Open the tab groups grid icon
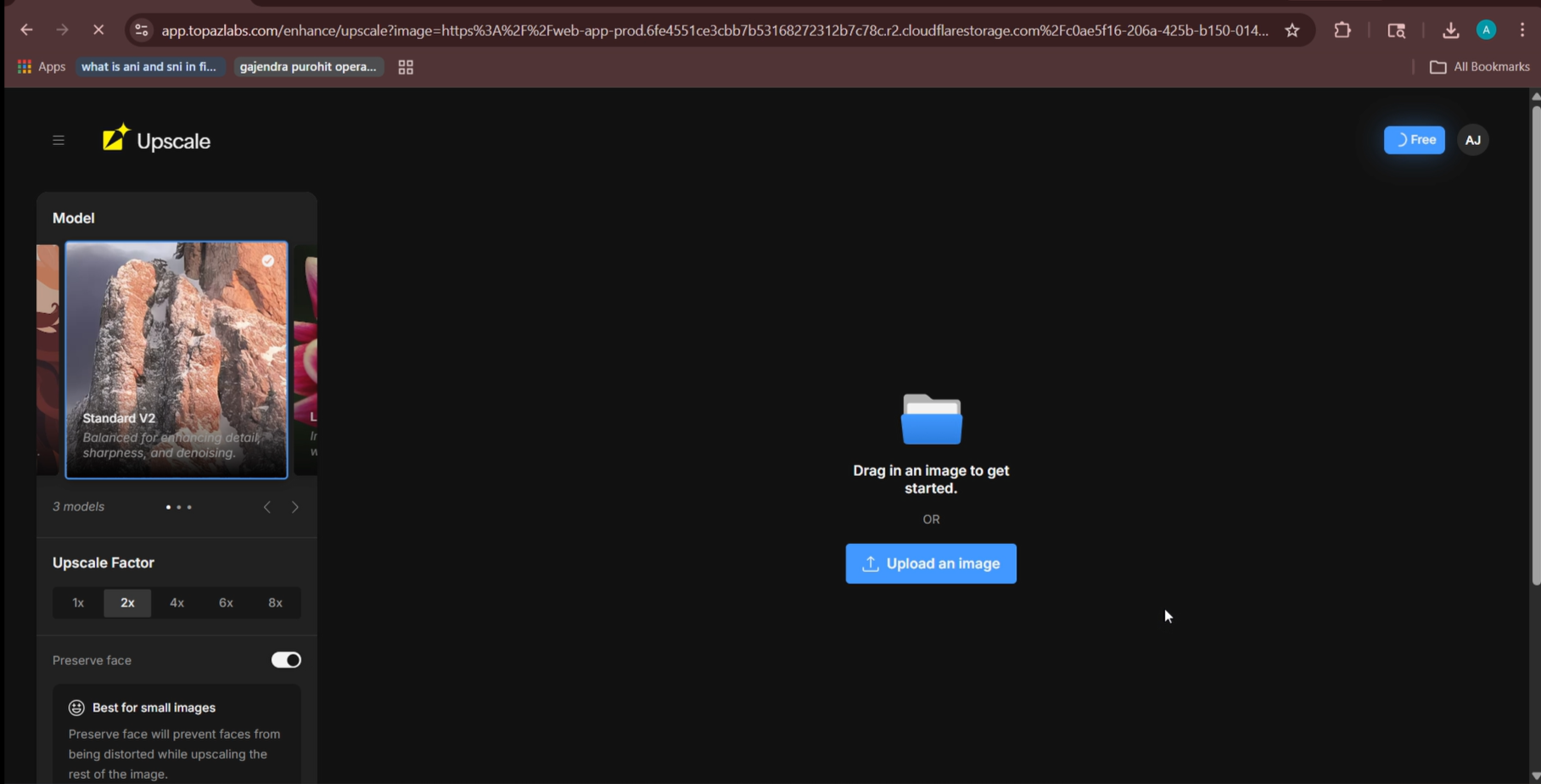The width and height of the screenshot is (1541, 784). coord(406,67)
